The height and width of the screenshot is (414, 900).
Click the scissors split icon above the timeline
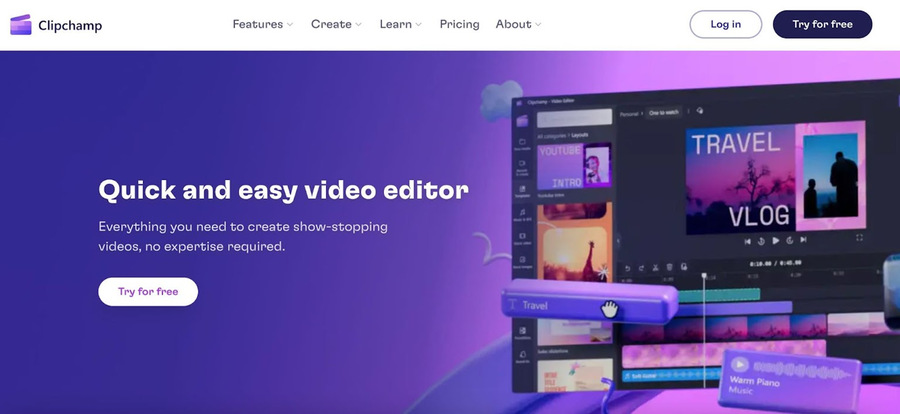[x=655, y=268]
